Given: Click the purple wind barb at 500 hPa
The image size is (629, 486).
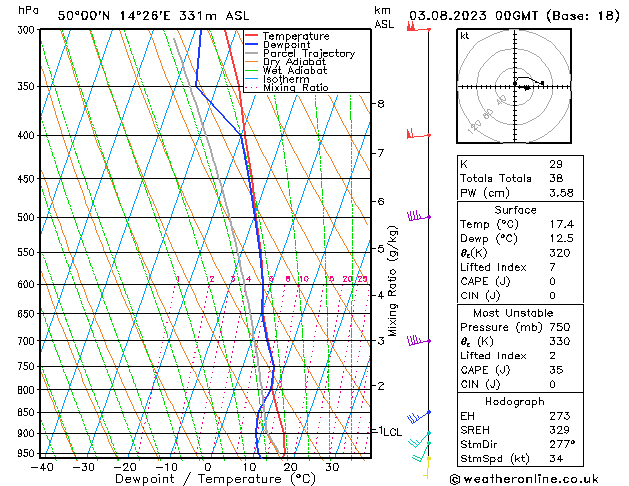Looking at the screenshot, I should point(418,216).
